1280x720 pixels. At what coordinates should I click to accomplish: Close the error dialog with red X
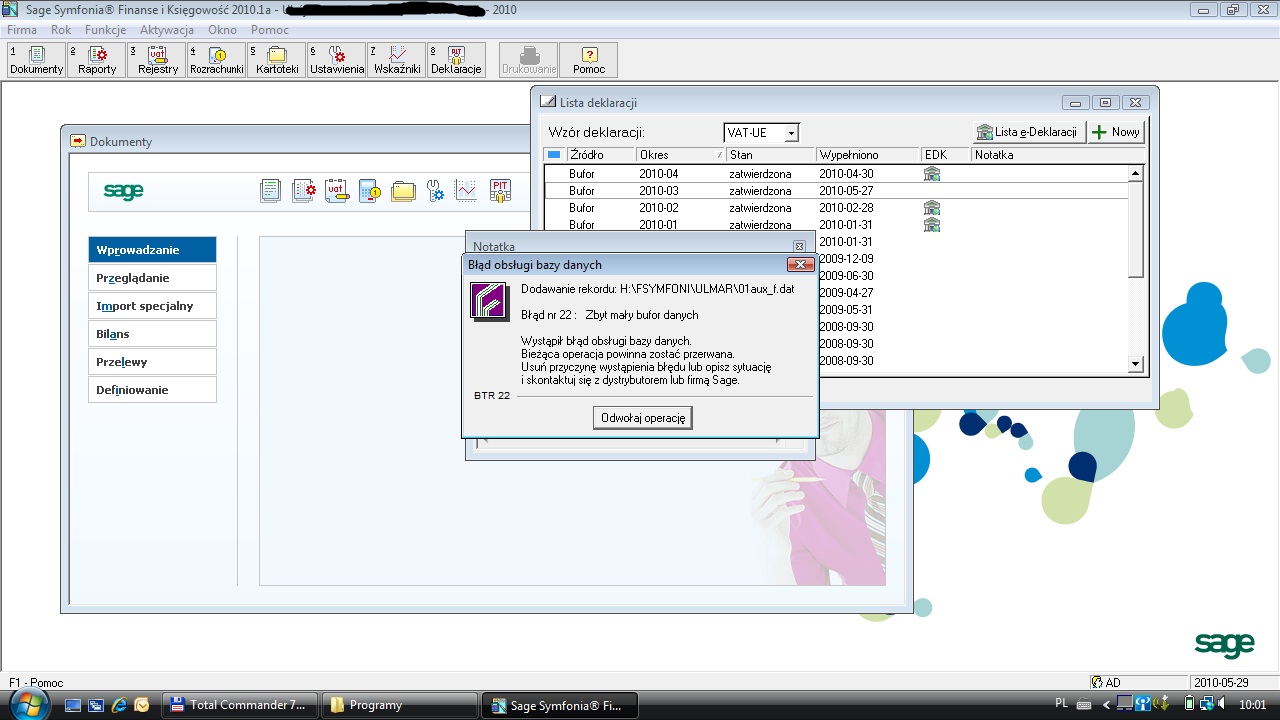(799, 265)
